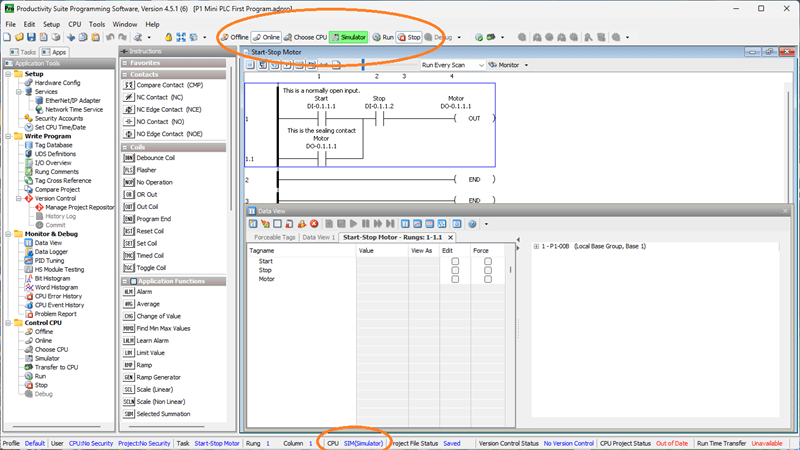Screen dimensions: 800x450
Task: Click the Choose CPU toolbar button
Action: click(306, 37)
